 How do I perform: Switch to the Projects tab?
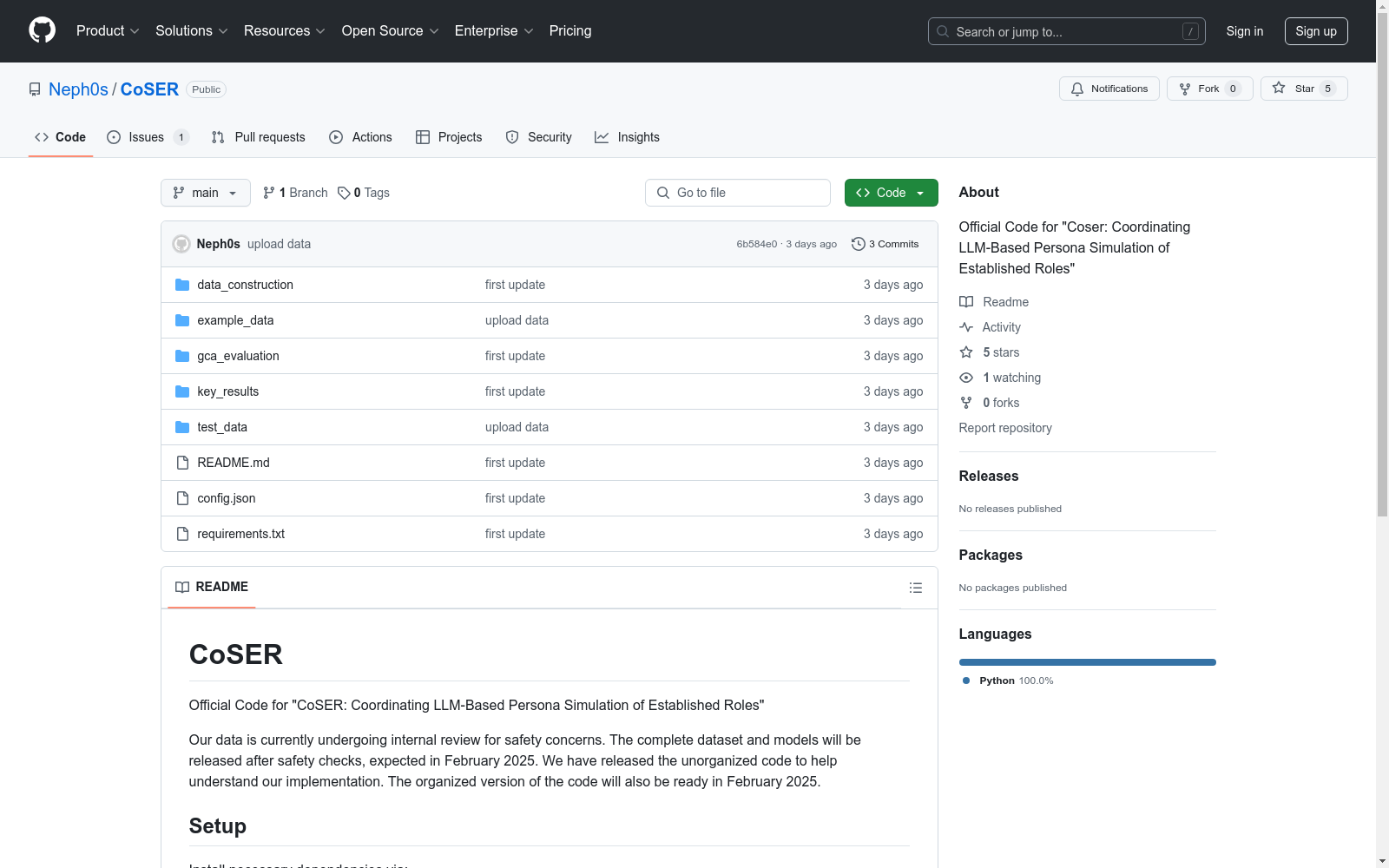pos(449,137)
